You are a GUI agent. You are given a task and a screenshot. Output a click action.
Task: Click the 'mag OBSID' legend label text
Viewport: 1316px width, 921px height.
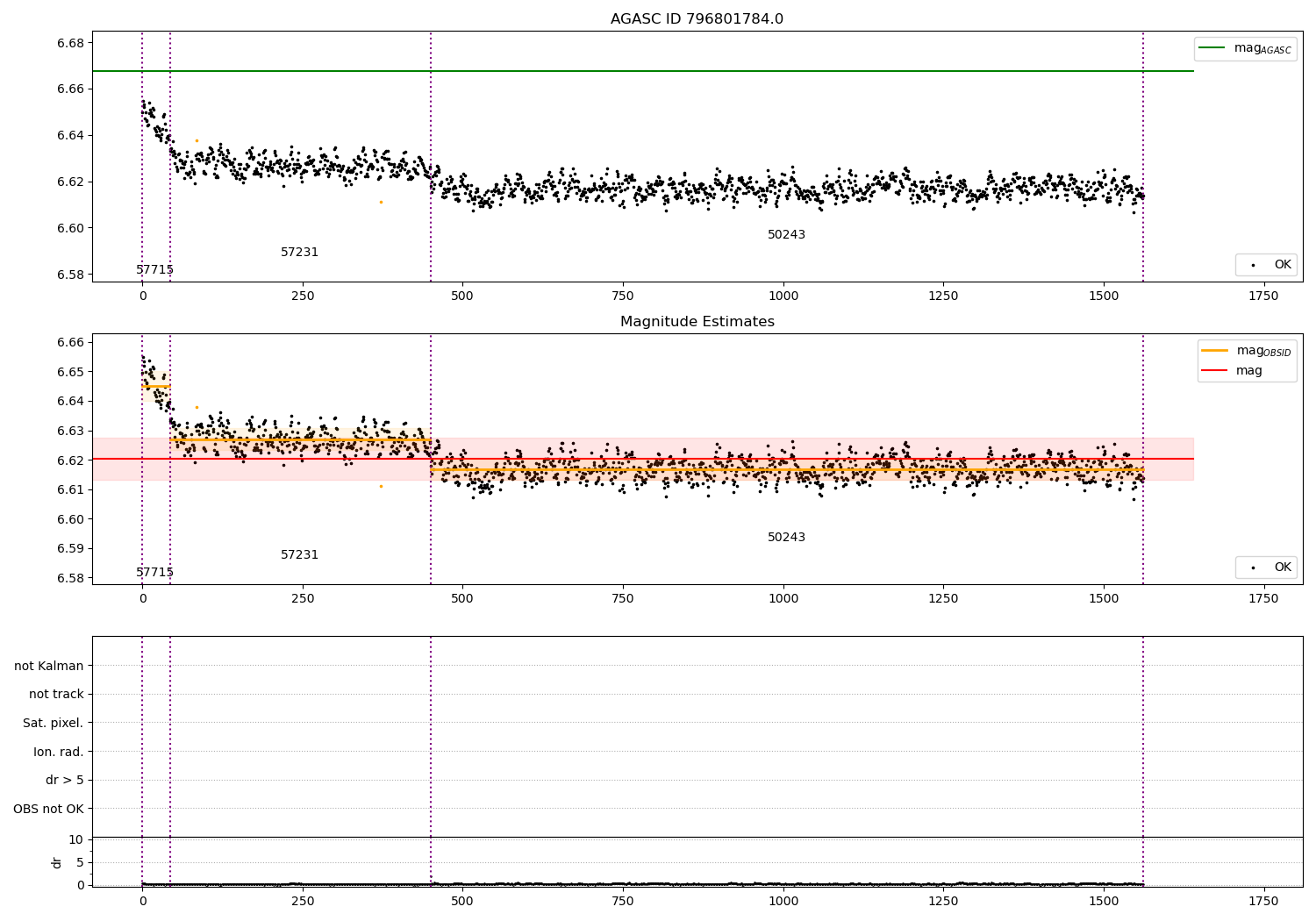coord(1263,351)
